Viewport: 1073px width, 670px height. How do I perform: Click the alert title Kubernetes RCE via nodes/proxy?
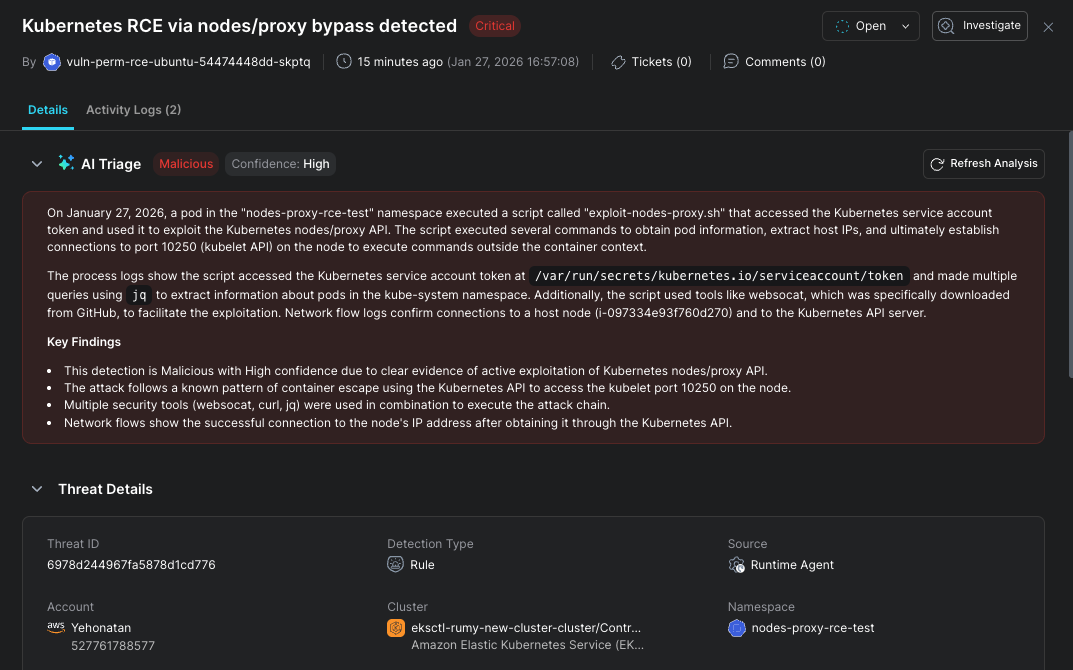click(x=240, y=26)
